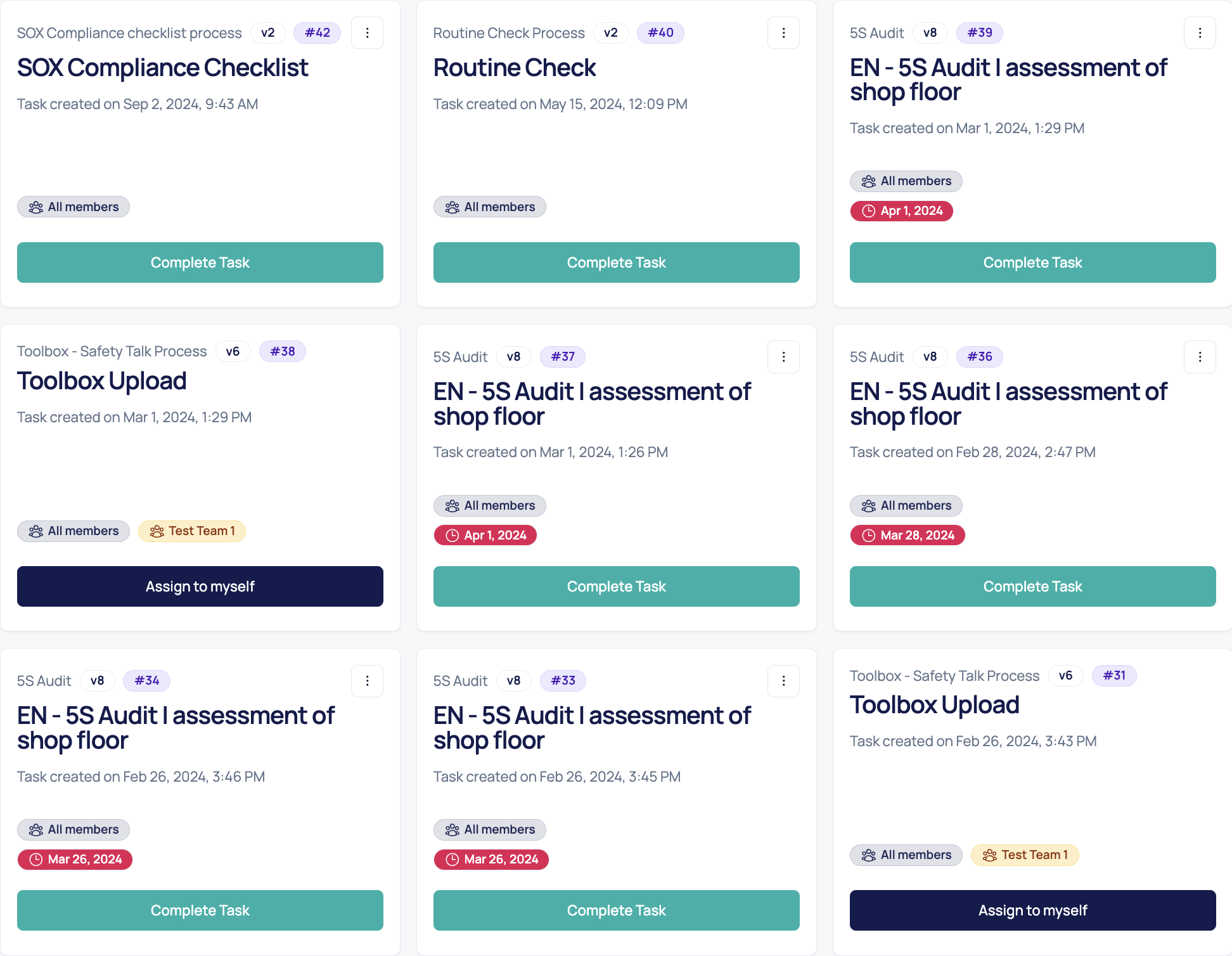
Task: Click the v6 version badge on task #31
Action: [x=1065, y=676]
